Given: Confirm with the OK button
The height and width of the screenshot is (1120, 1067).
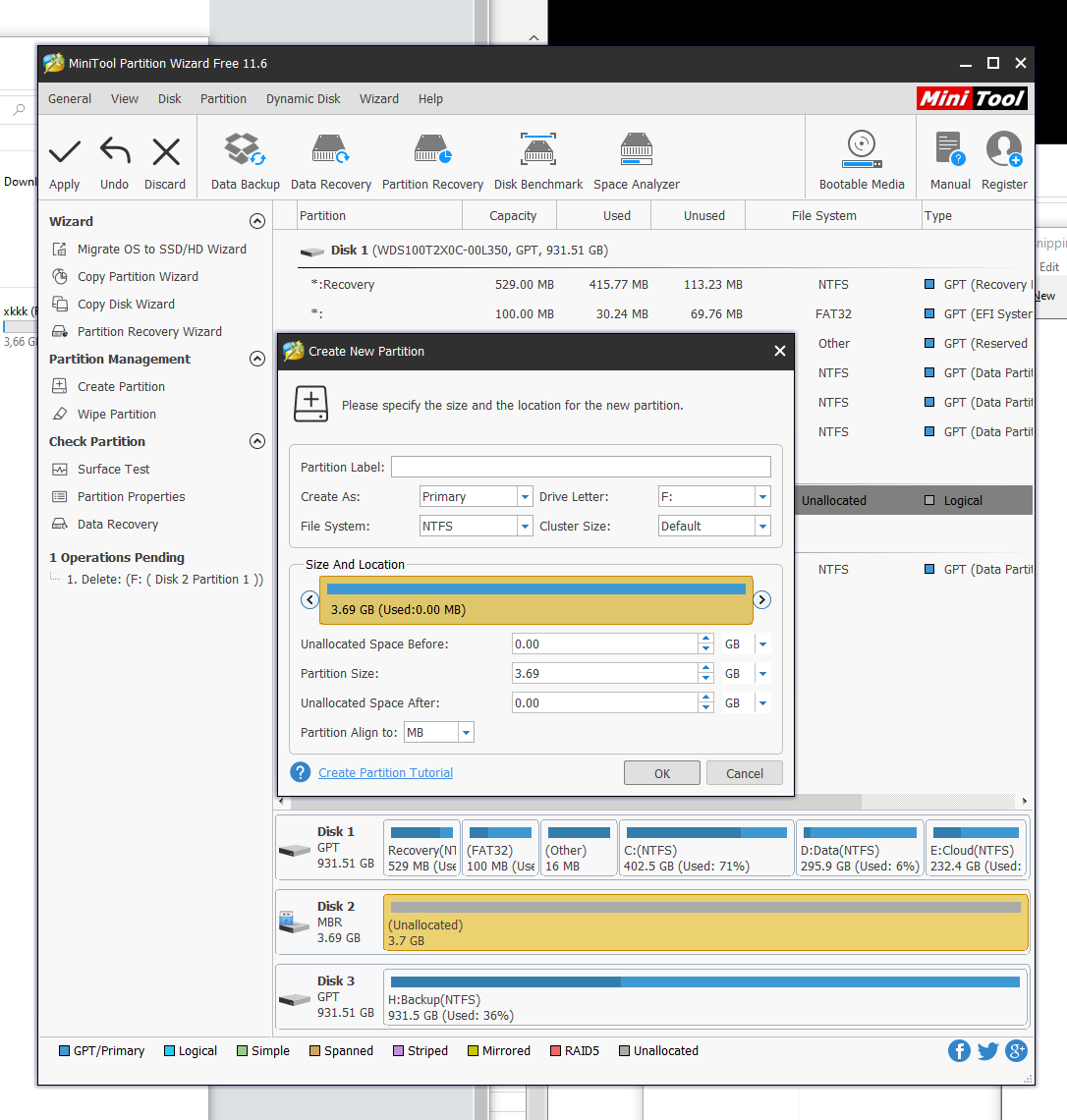Looking at the screenshot, I should tap(662, 773).
